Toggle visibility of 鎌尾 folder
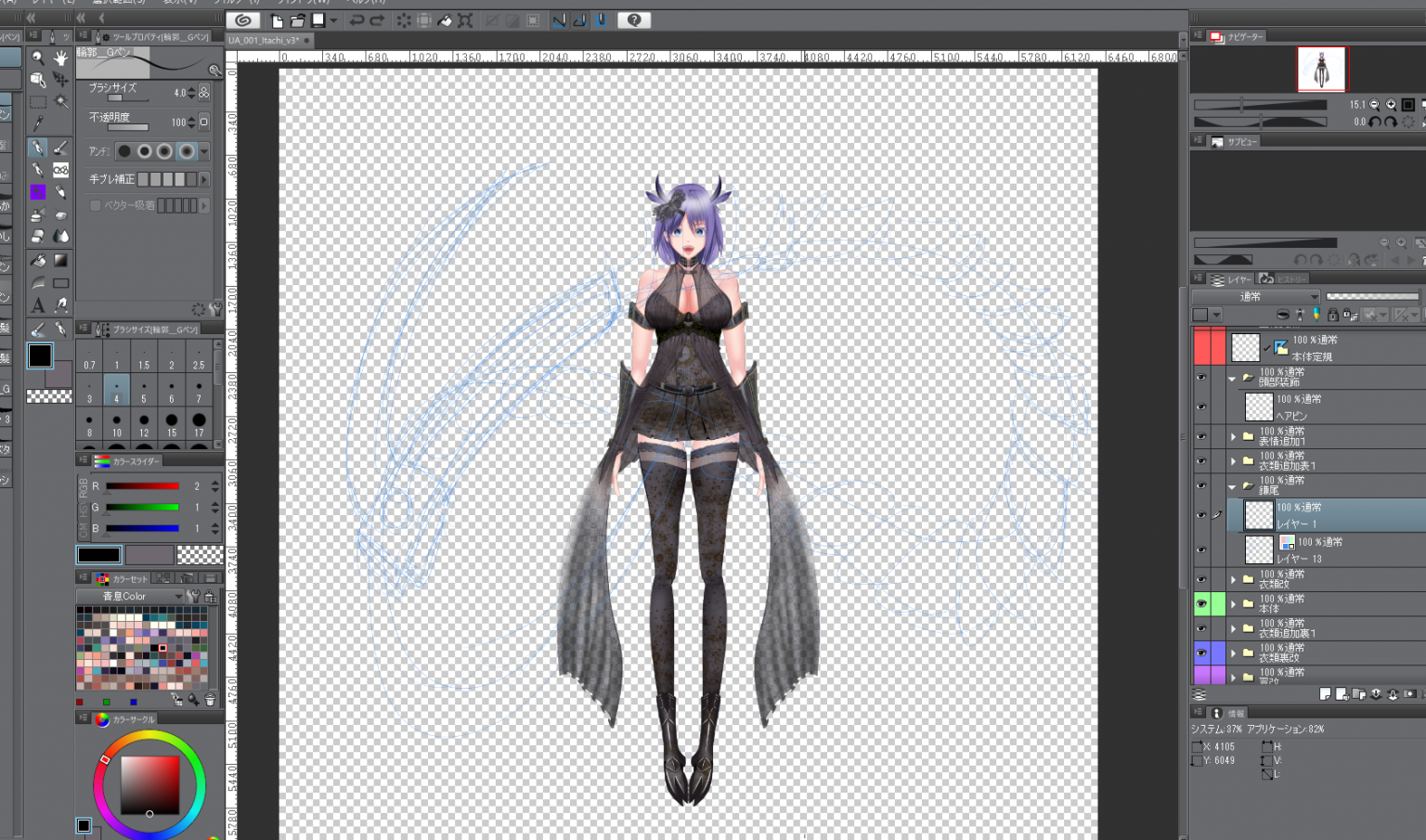Image resolution: width=1426 pixels, height=840 pixels. [1201, 485]
